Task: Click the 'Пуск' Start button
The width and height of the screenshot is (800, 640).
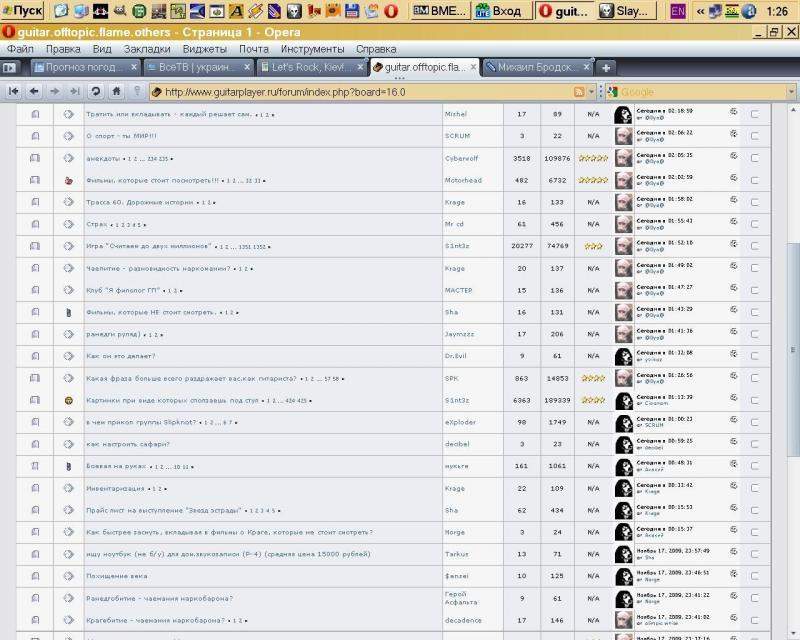Action: 23,10
